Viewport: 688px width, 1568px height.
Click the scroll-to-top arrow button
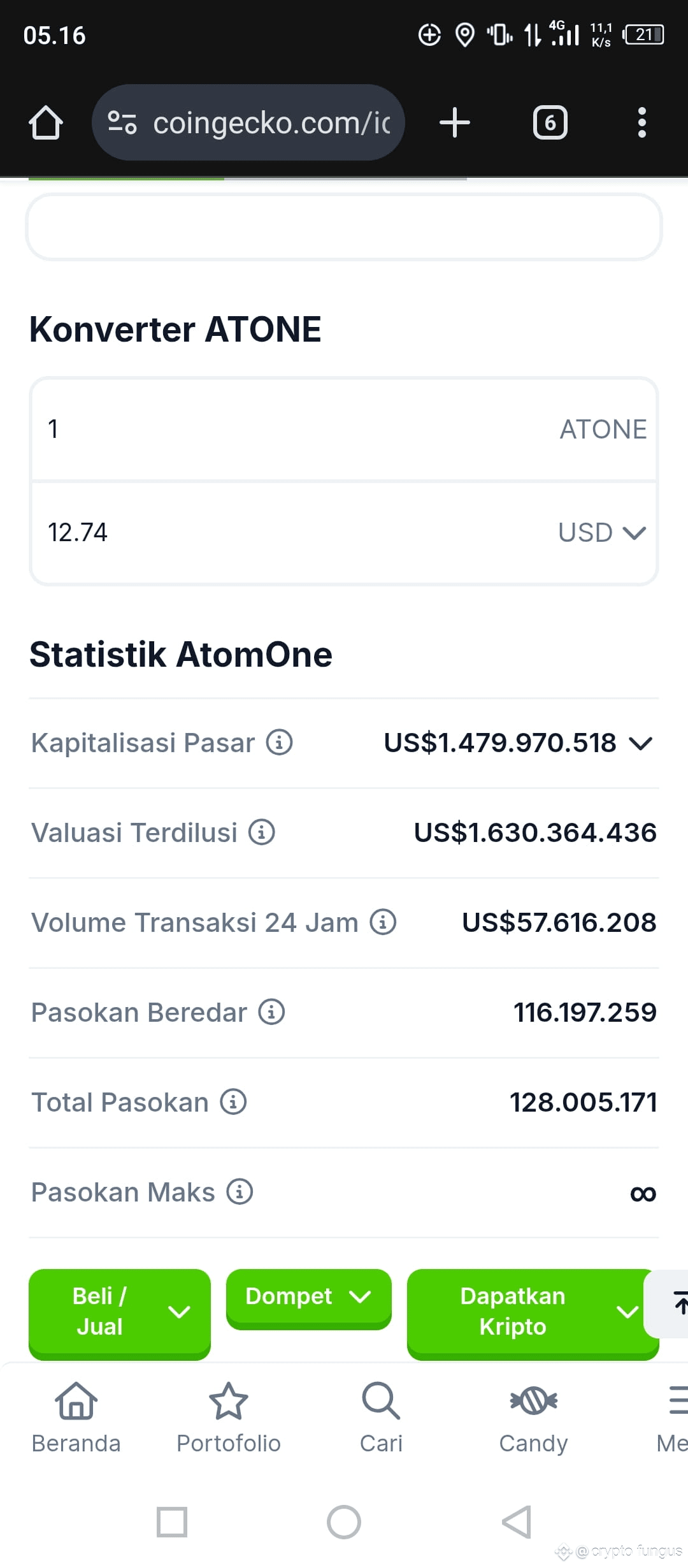pyautogui.click(x=669, y=1303)
